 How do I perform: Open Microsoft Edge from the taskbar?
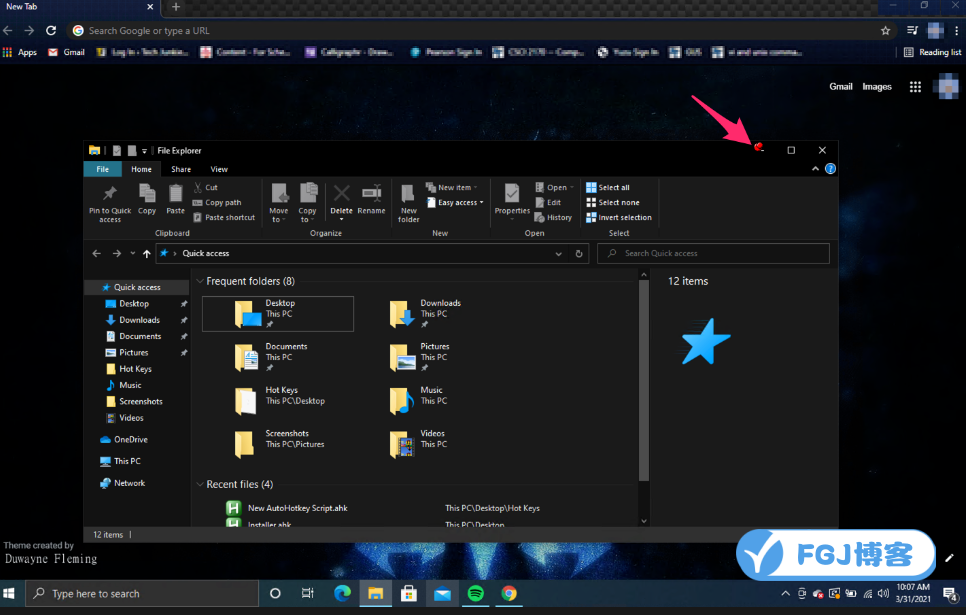(342, 593)
